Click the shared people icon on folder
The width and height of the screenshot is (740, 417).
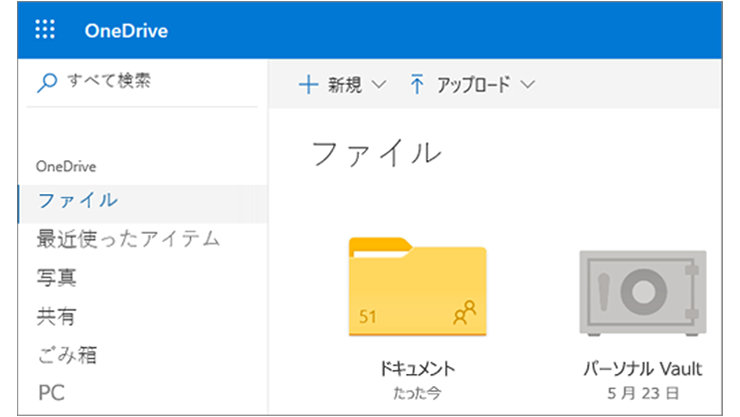[465, 313]
